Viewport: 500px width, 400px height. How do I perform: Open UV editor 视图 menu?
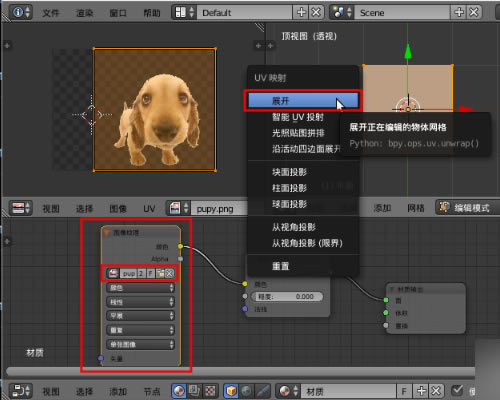point(51,209)
